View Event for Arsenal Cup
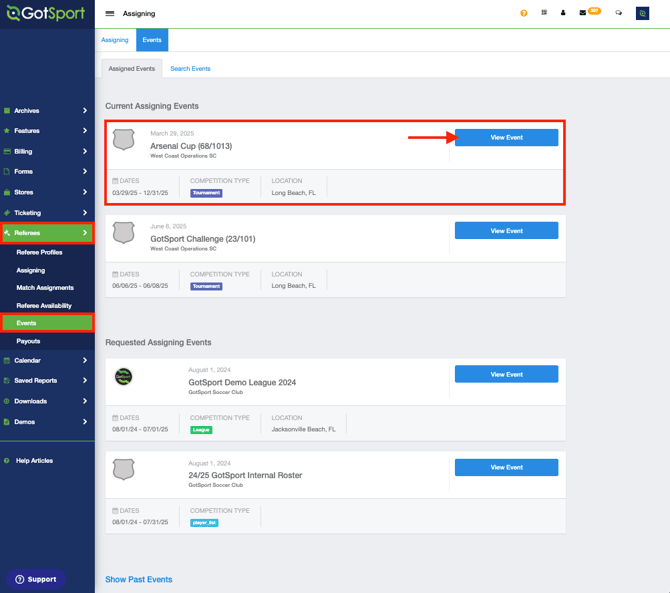The height and width of the screenshot is (593, 670). click(x=506, y=138)
